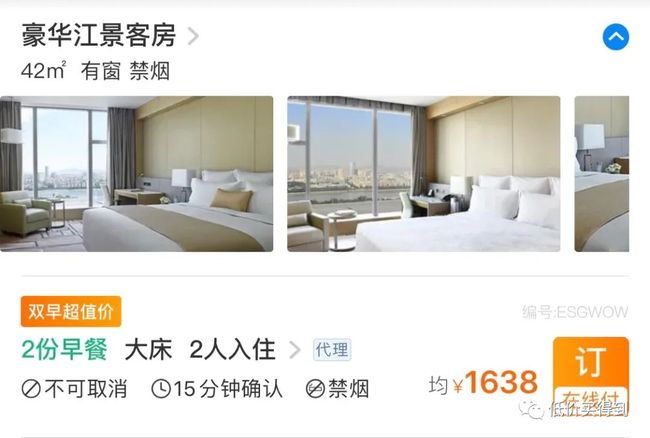Screen dimensions: 650x438
Task: Open the 代理 agent badge
Action: tap(332, 349)
